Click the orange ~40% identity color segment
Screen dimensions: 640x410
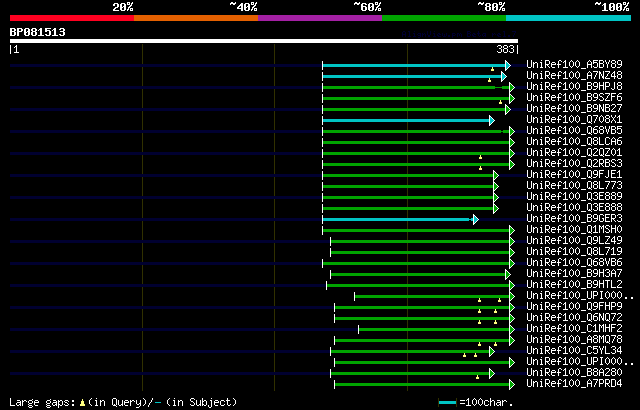click(x=196, y=18)
